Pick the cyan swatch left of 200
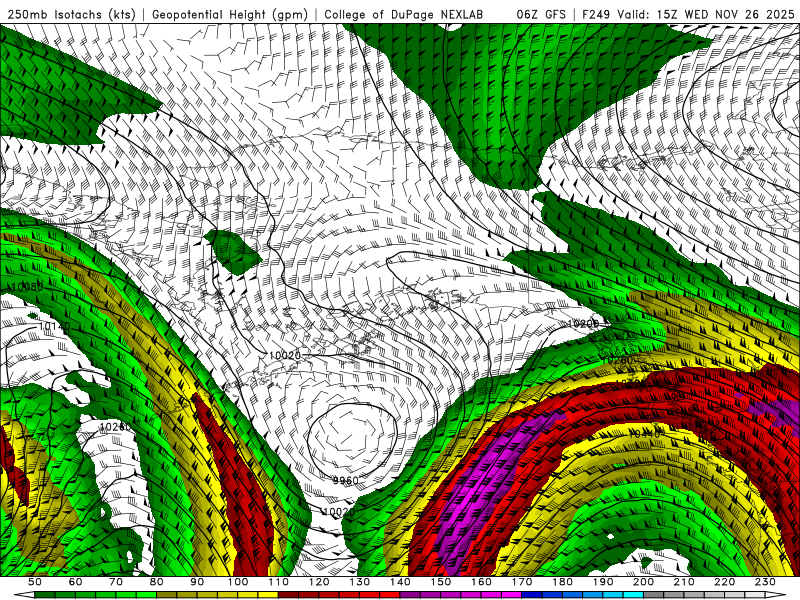 [633, 595]
